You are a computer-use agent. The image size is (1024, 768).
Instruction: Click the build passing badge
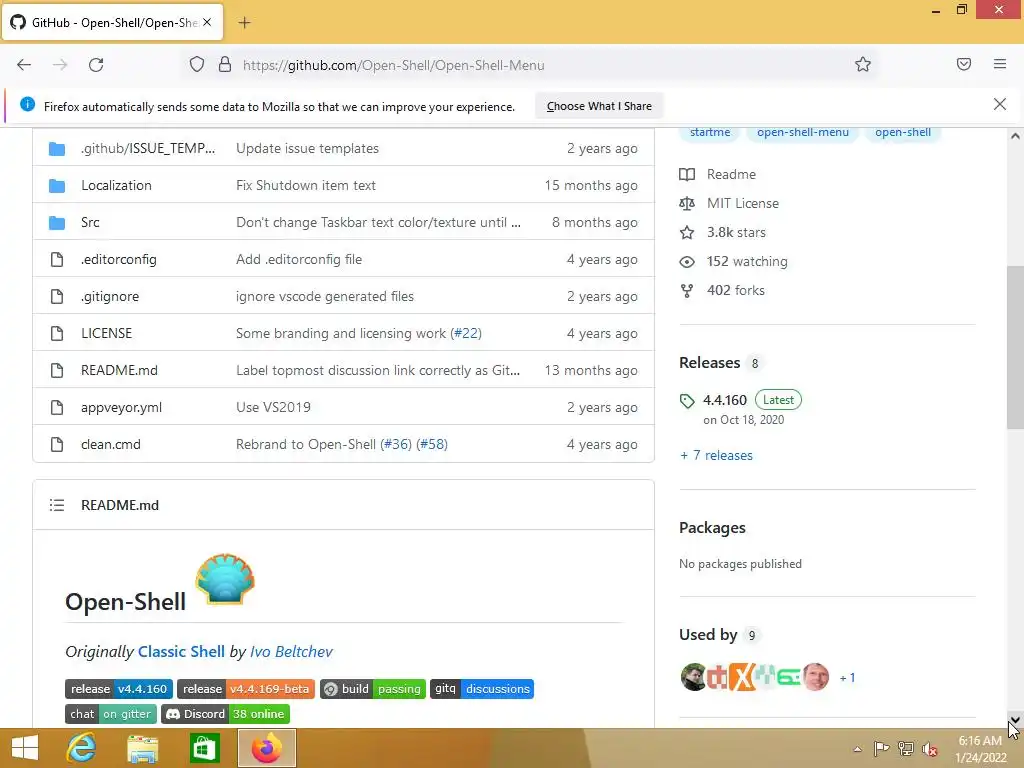point(372,689)
